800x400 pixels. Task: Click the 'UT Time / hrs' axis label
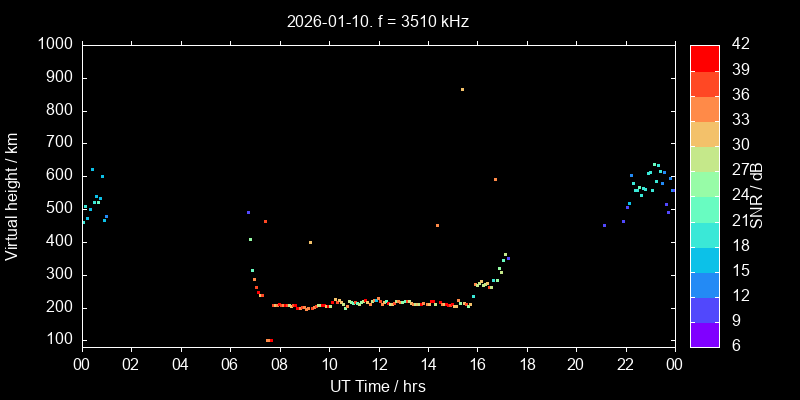coord(377,385)
